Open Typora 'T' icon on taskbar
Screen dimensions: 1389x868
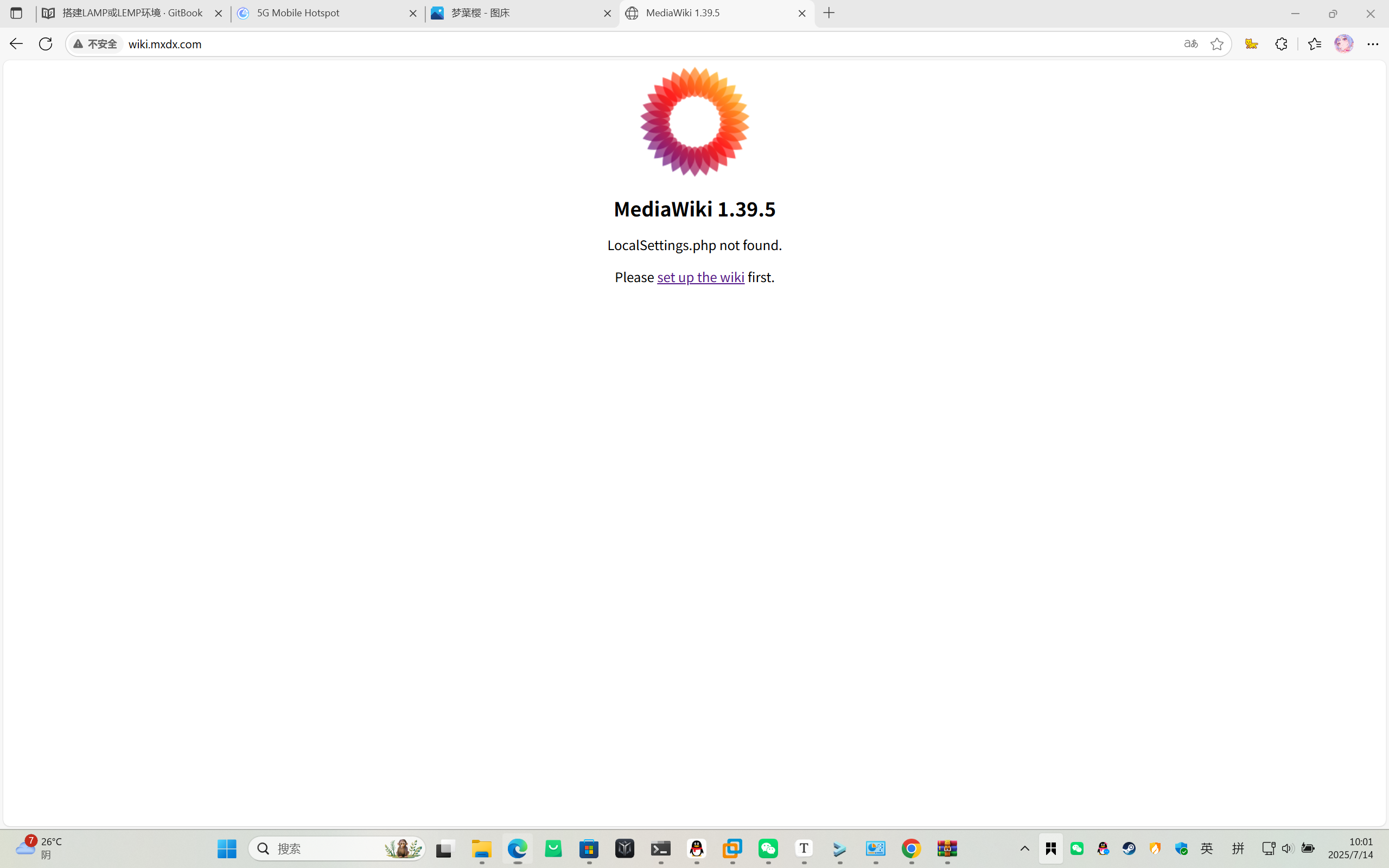tap(804, 848)
